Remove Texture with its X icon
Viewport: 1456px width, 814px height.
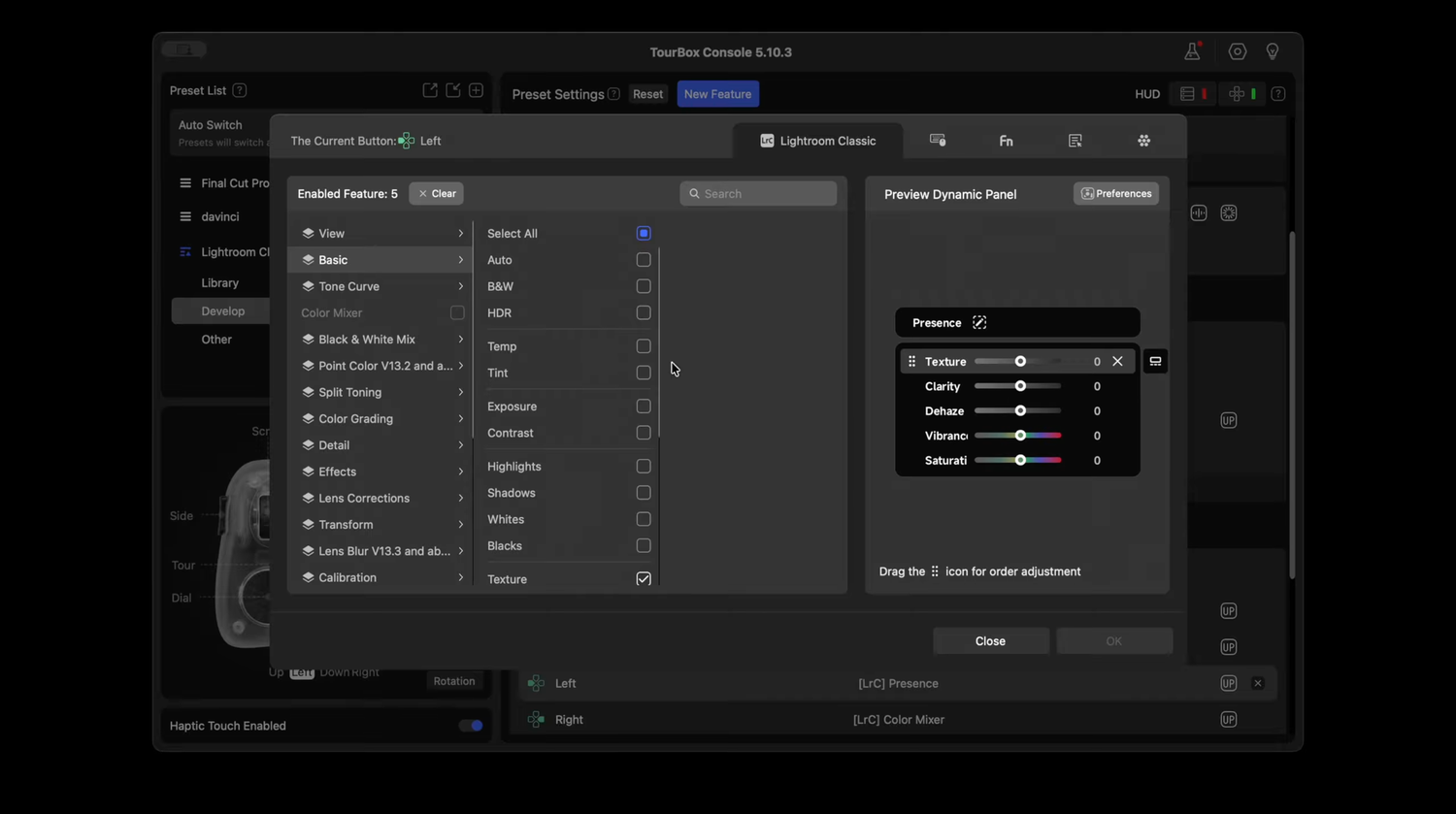click(x=1117, y=361)
